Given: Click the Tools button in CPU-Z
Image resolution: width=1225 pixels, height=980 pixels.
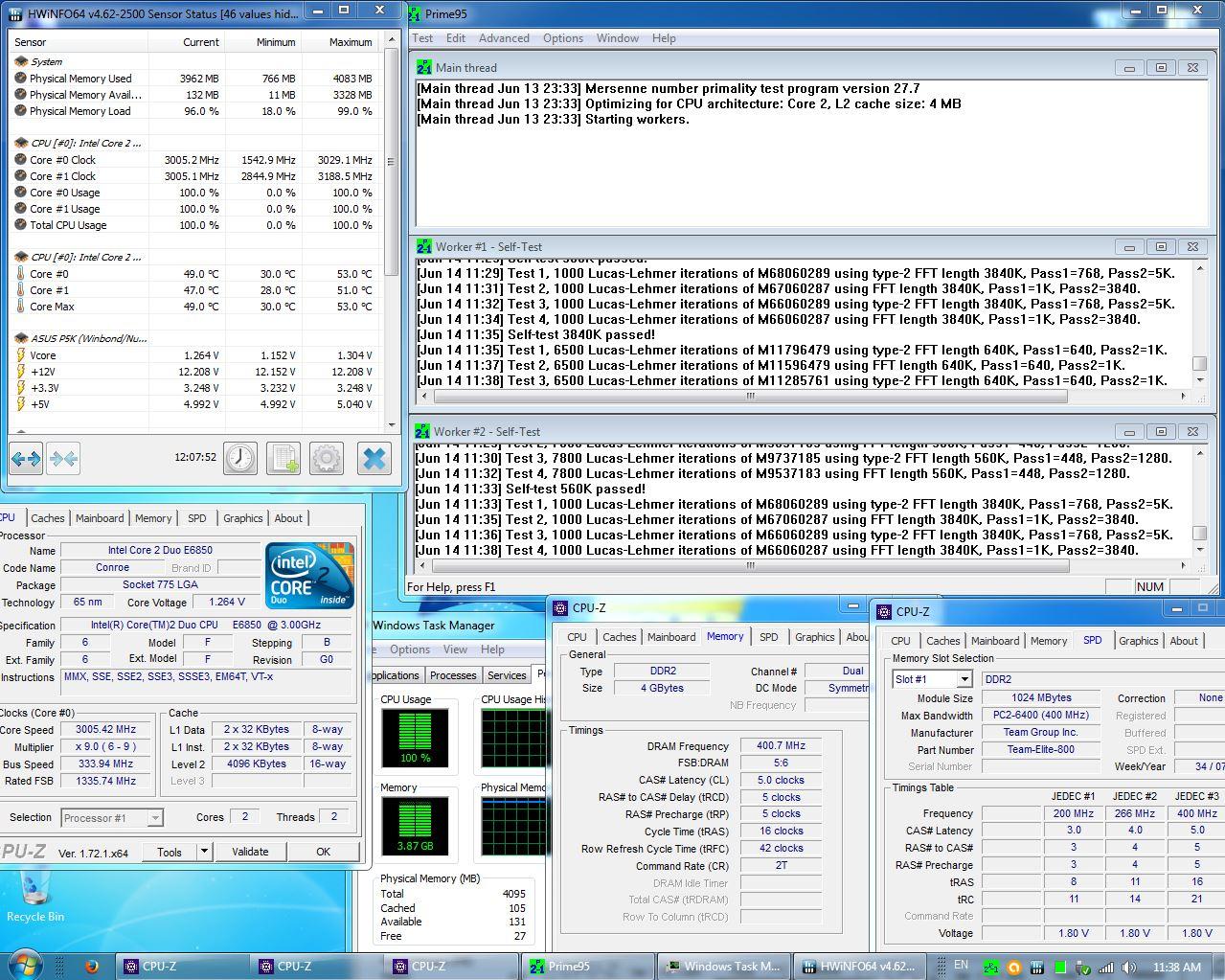Looking at the screenshot, I should point(170,852).
